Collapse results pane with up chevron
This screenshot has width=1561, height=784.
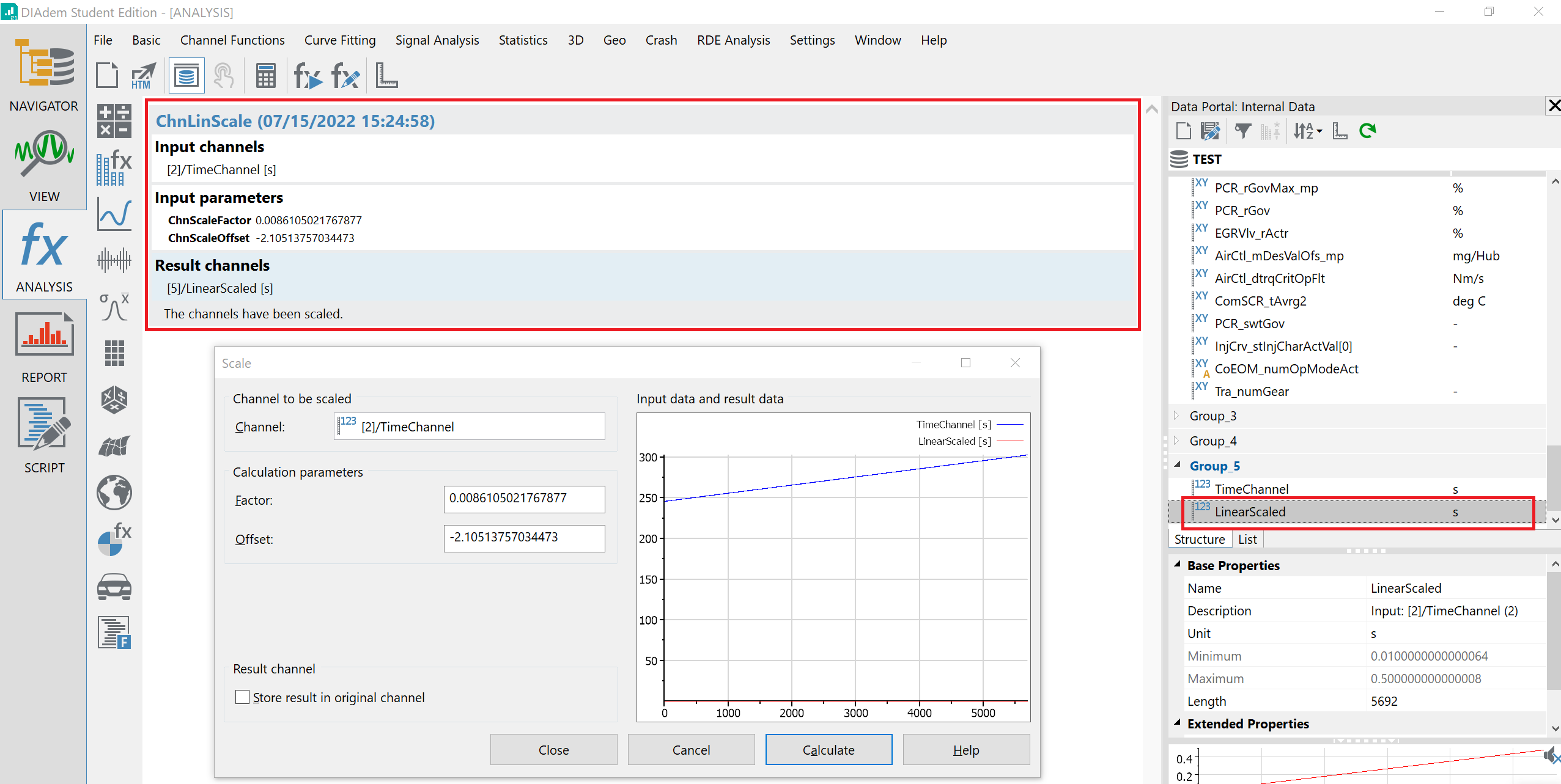(x=1152, y=109)
